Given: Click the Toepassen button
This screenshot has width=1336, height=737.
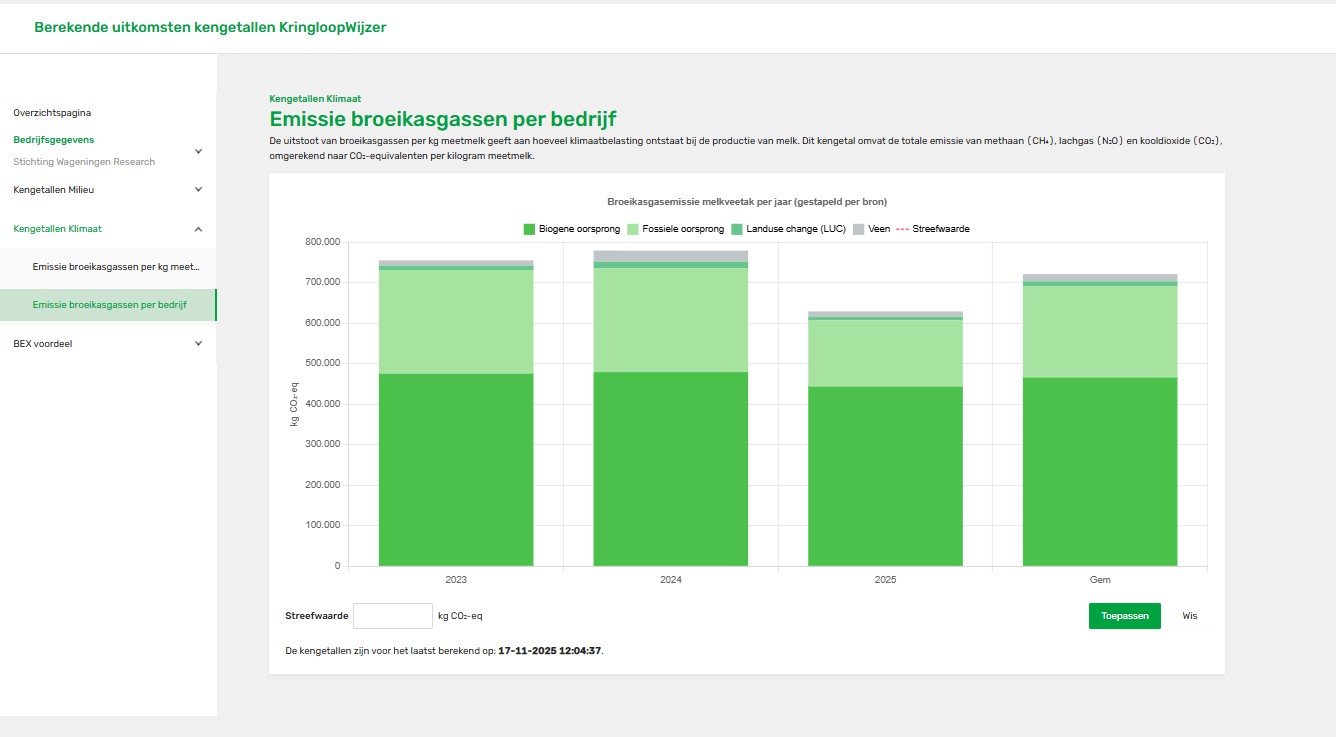Looking at the screenshot, I should coord(1124,616).
